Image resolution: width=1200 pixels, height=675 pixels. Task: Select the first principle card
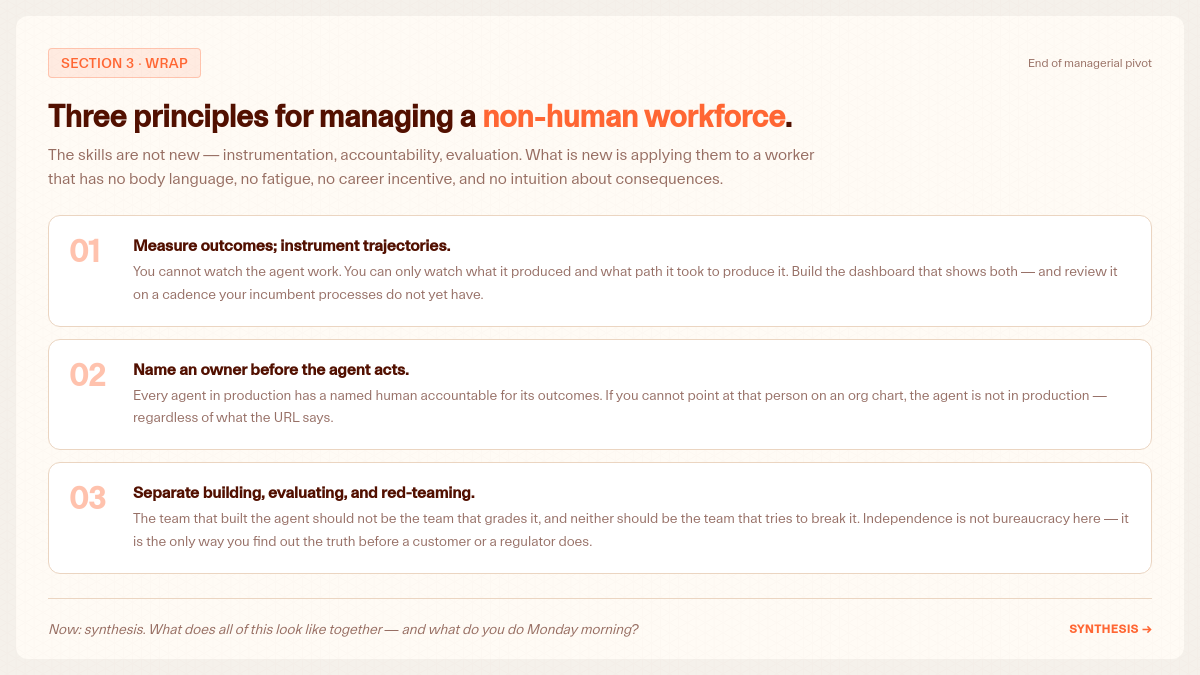tap(600, 271)
